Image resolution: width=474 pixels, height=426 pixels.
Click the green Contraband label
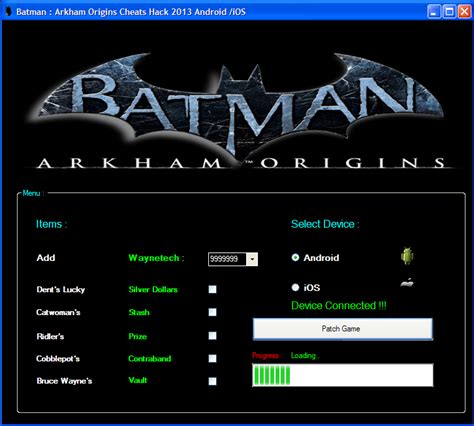click(x=150, y=359)
